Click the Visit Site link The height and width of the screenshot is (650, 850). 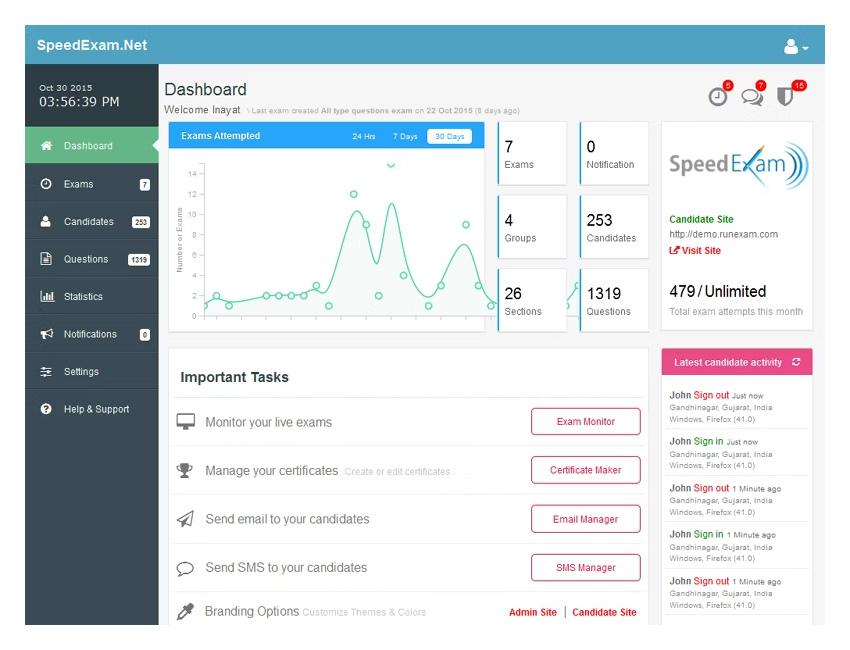[x=700, y=250]
